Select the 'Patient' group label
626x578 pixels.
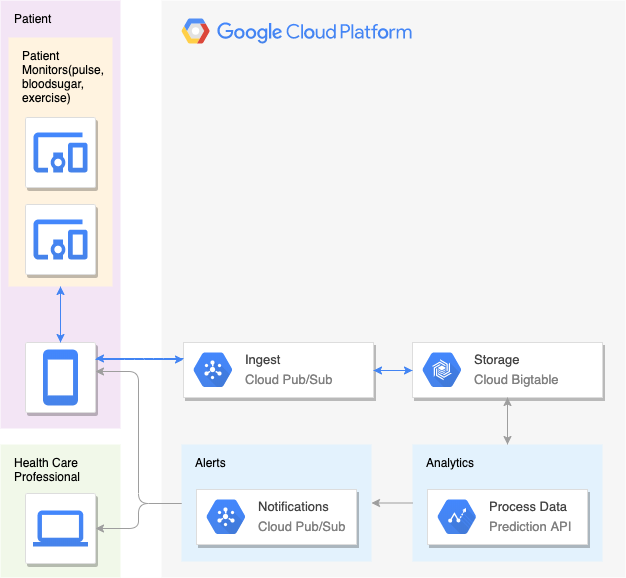(33, 19)
